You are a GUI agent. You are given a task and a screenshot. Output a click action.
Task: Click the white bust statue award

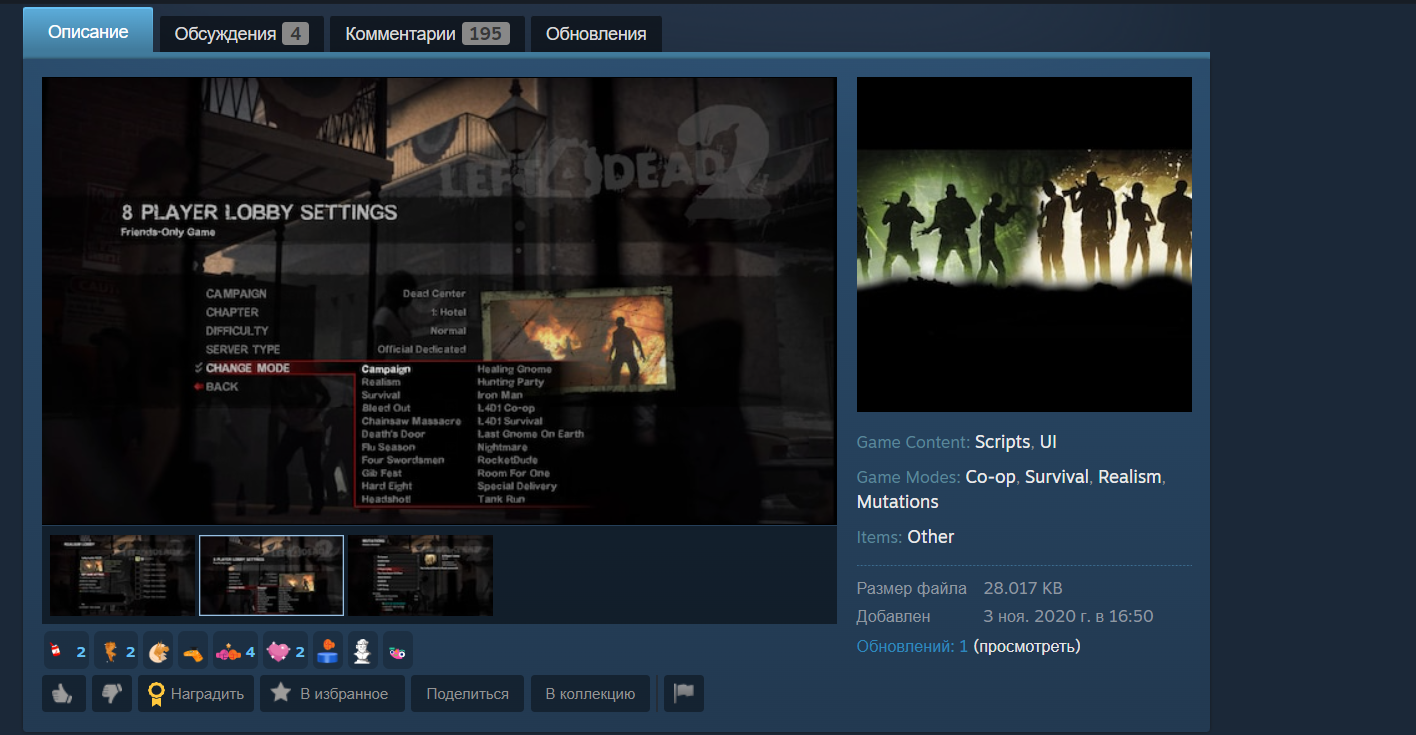[362, 653]
